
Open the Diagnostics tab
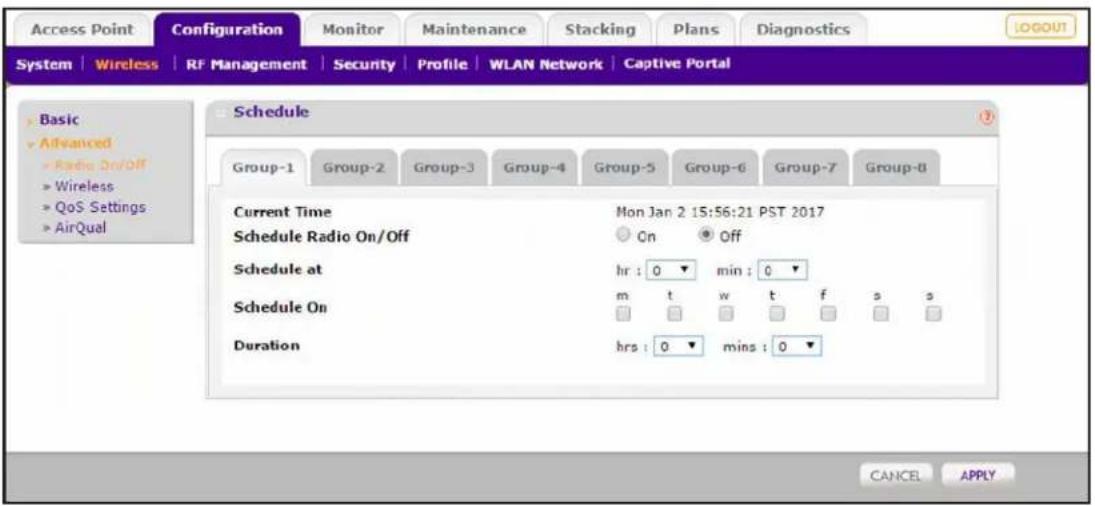point(803,30)
